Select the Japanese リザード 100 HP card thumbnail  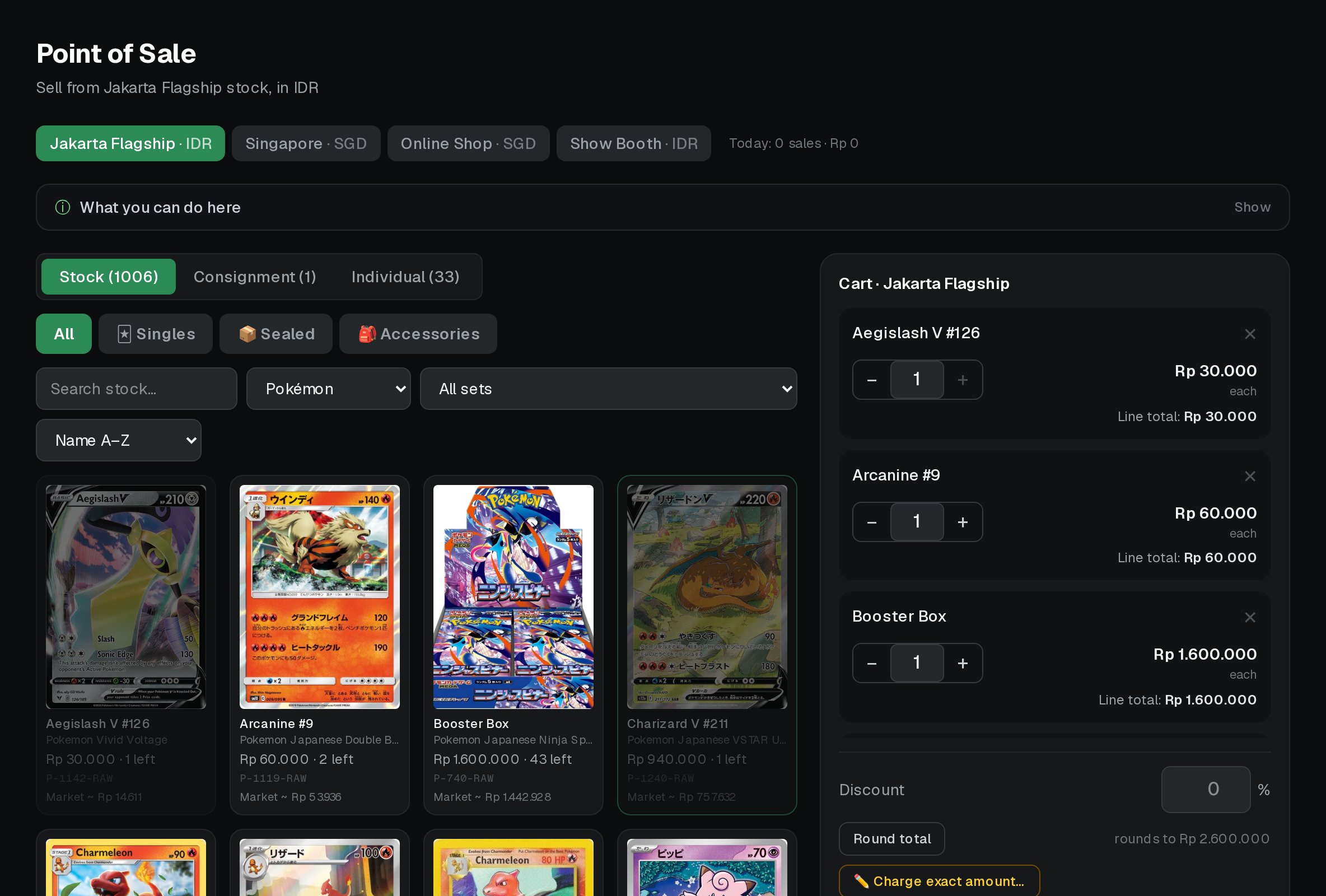(x=320, y=867)
